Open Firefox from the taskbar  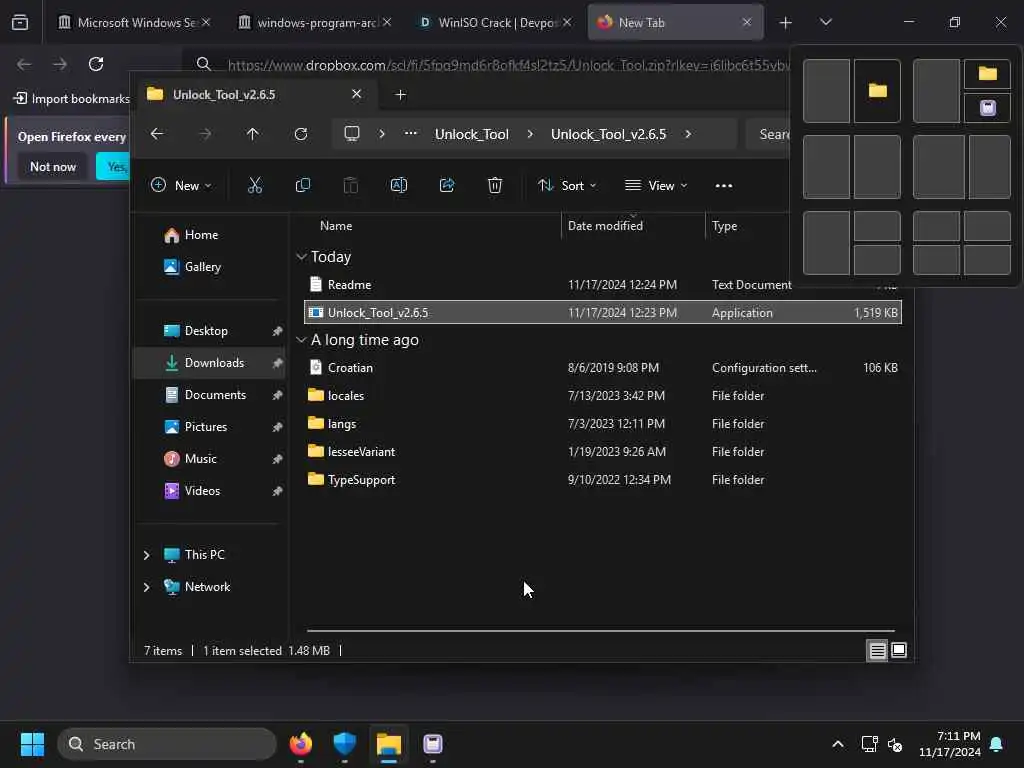(x=300, y=744)
